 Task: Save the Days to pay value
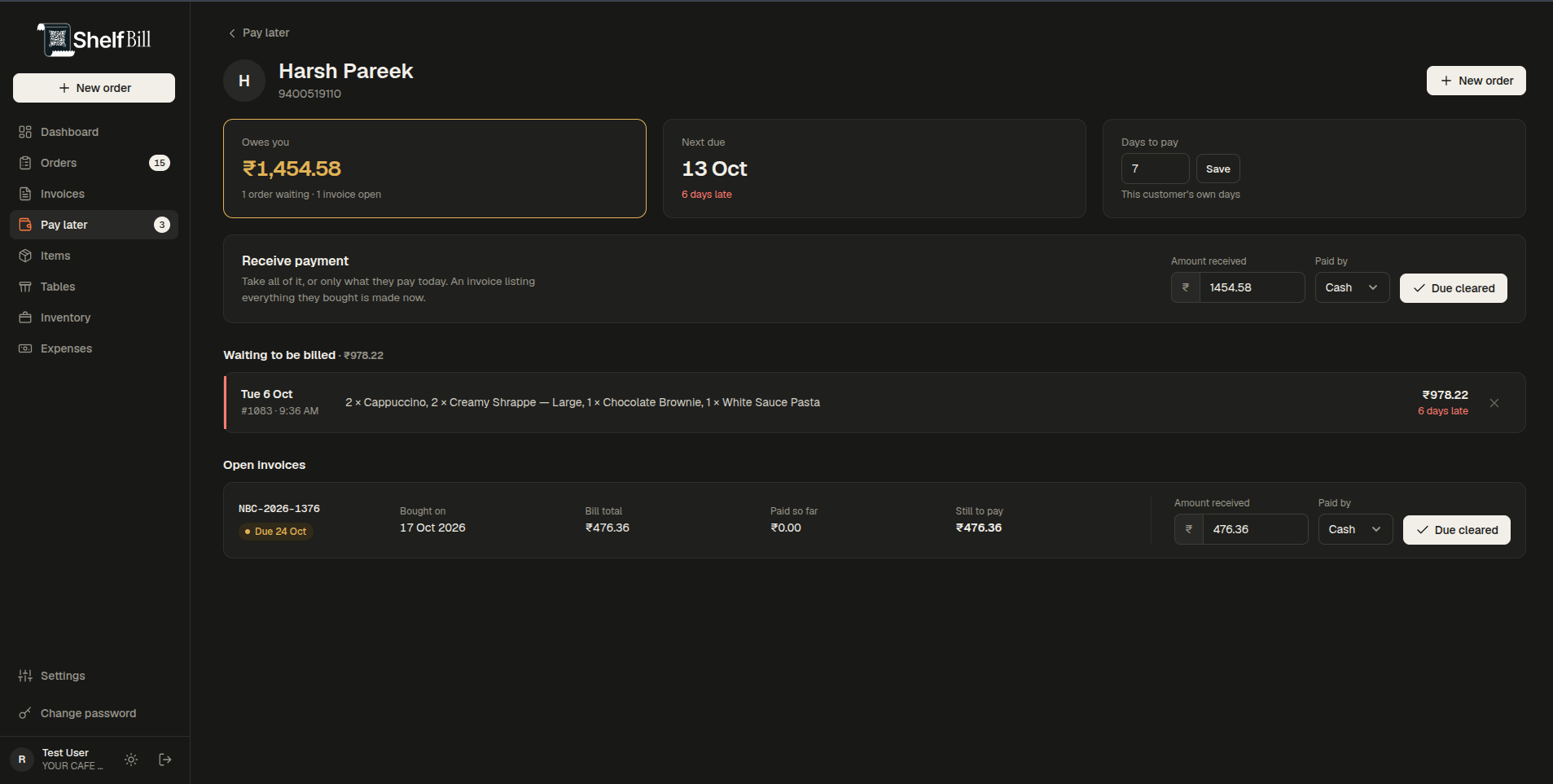[x=1217, y=169]
